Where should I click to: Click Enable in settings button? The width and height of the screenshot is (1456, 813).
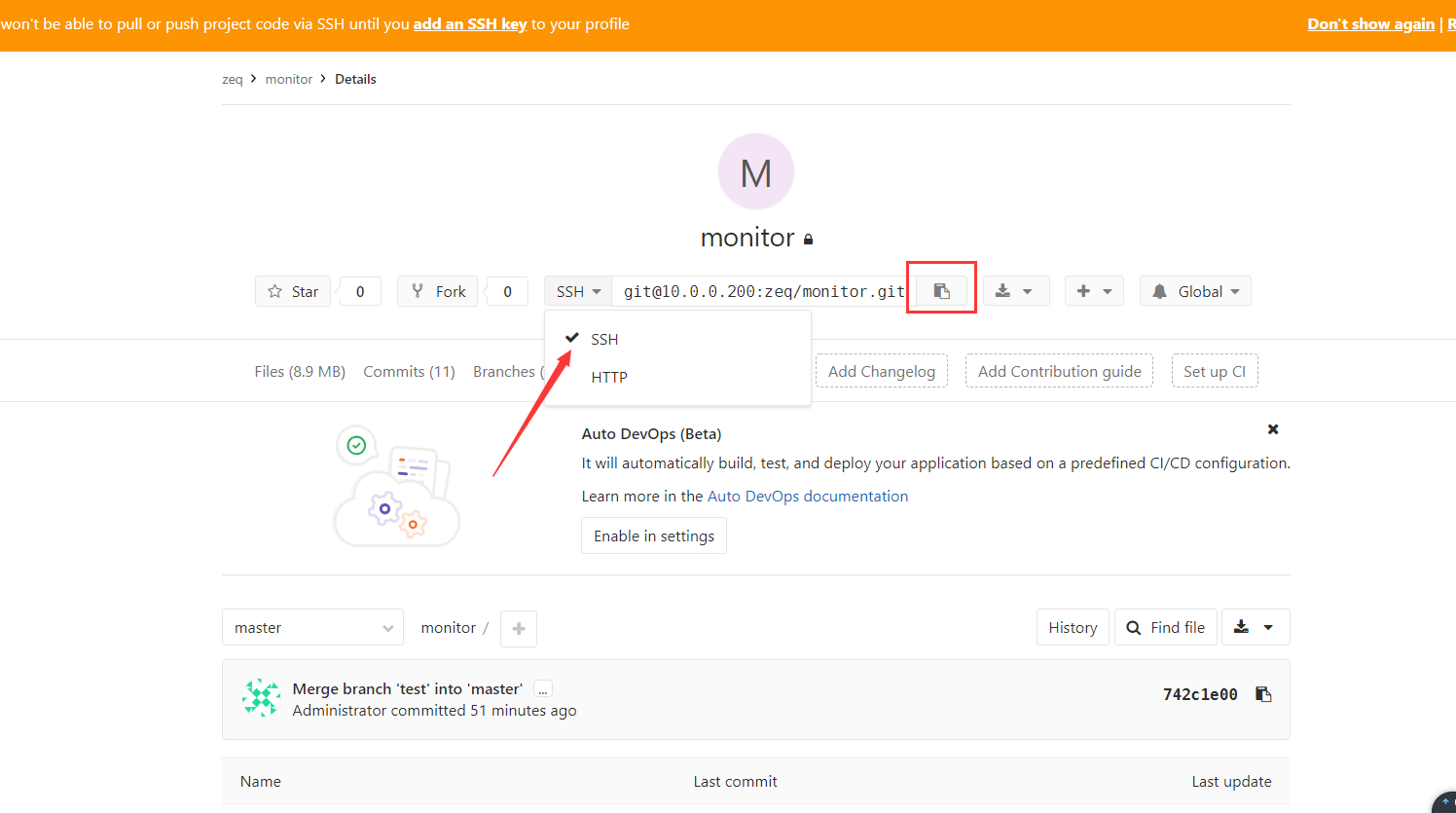click(653, 536)
